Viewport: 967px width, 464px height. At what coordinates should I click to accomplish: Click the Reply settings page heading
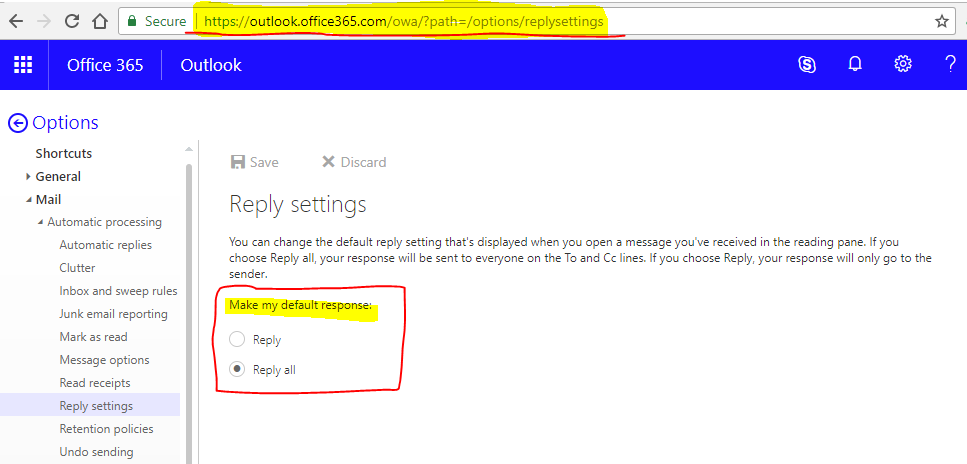[x=297, y=204]
